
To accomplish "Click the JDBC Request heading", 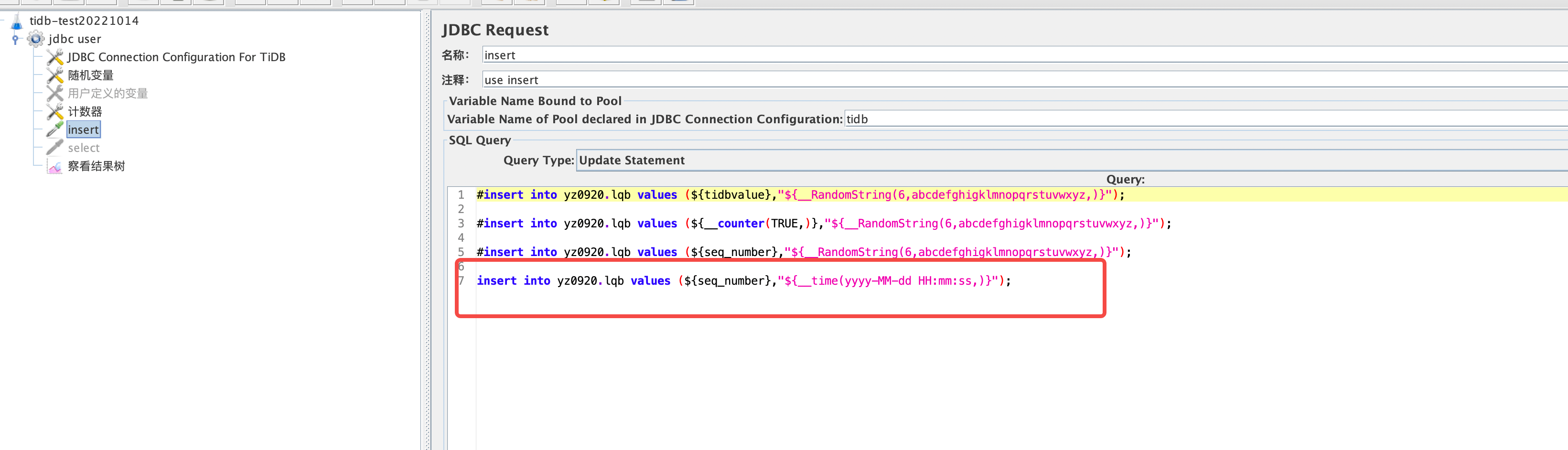I will point(495,30).
